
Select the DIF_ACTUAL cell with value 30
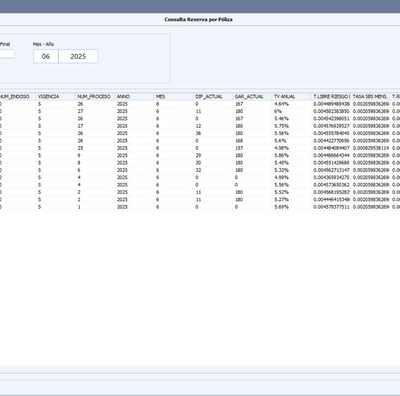[x=198, y=163]
